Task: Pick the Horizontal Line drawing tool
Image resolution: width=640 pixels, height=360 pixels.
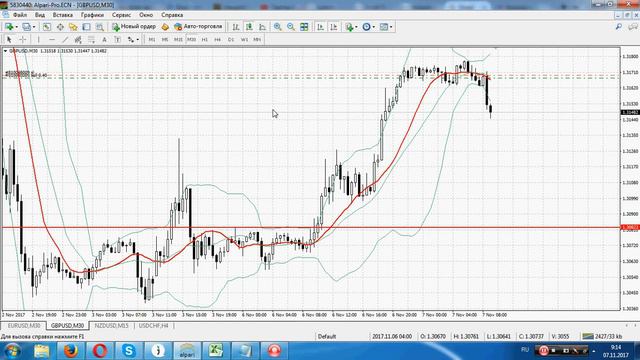Action: [x=52, y=40]
